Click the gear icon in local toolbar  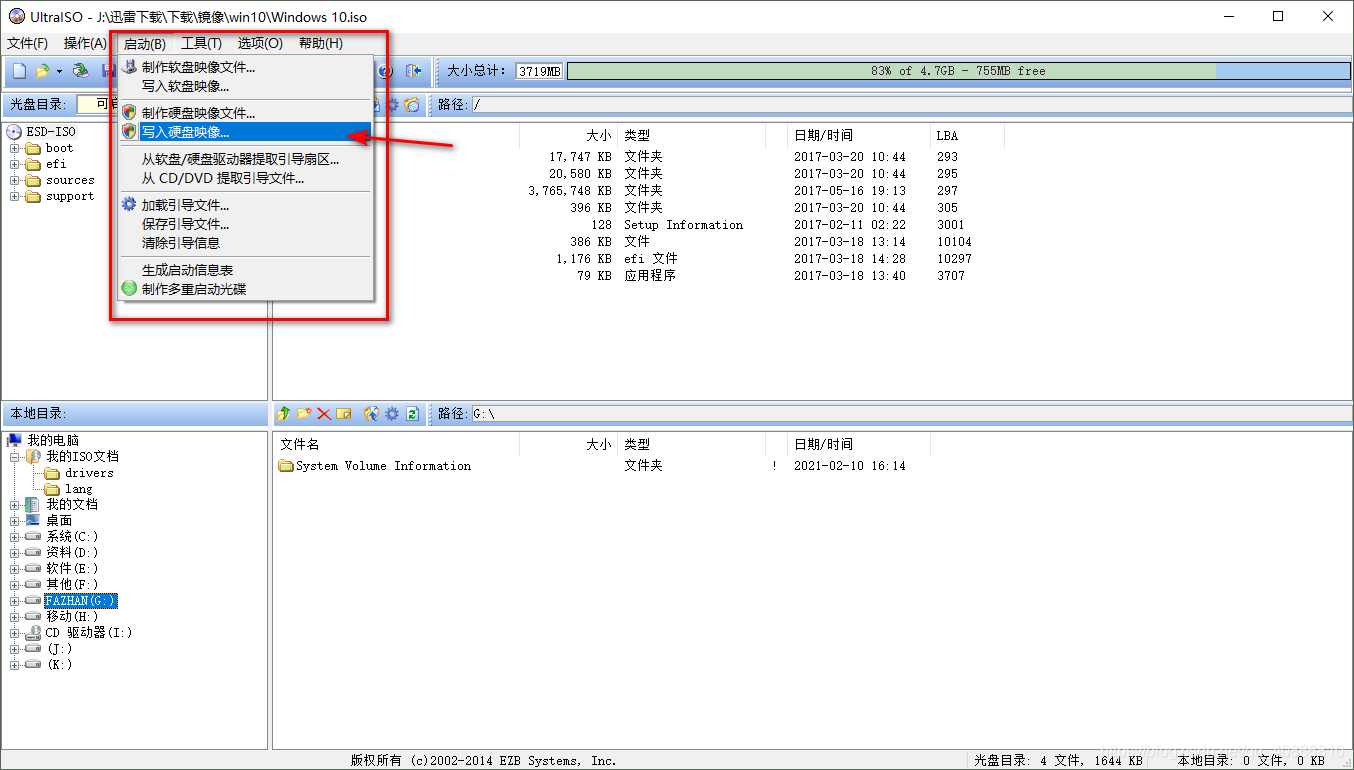tap(392, 413)
